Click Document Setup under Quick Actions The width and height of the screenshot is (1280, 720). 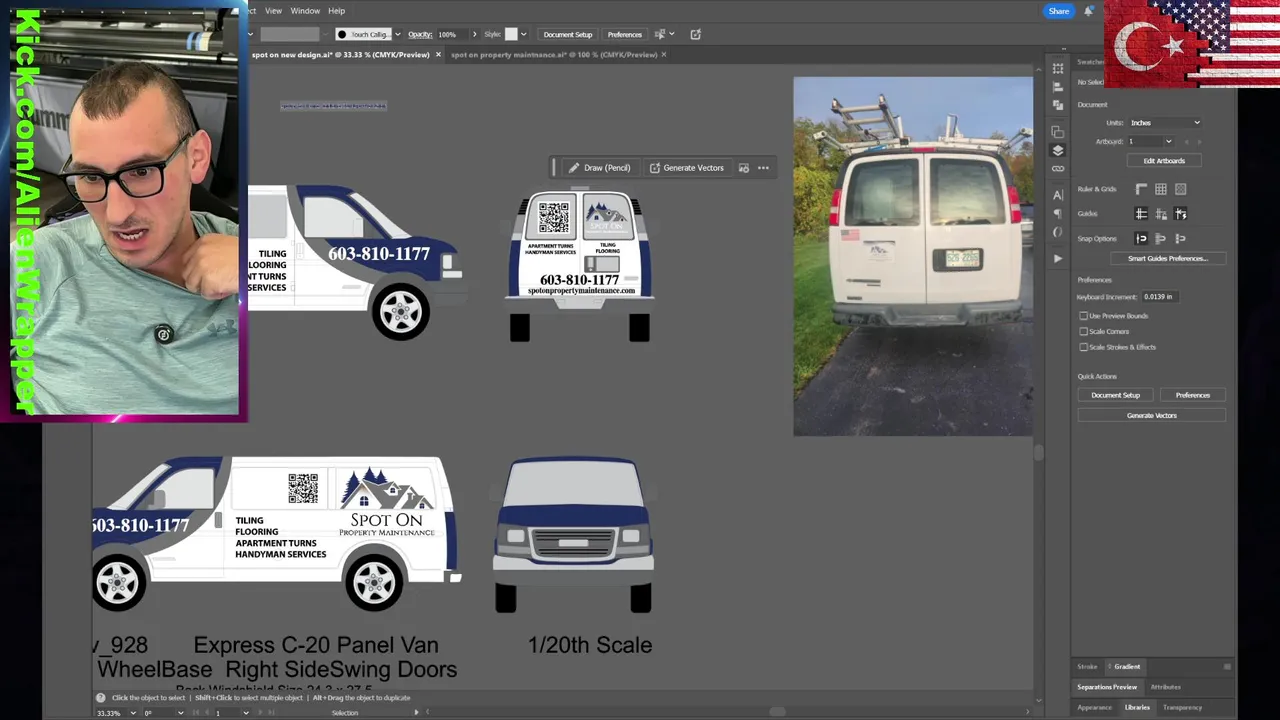tap(1115, 395)
